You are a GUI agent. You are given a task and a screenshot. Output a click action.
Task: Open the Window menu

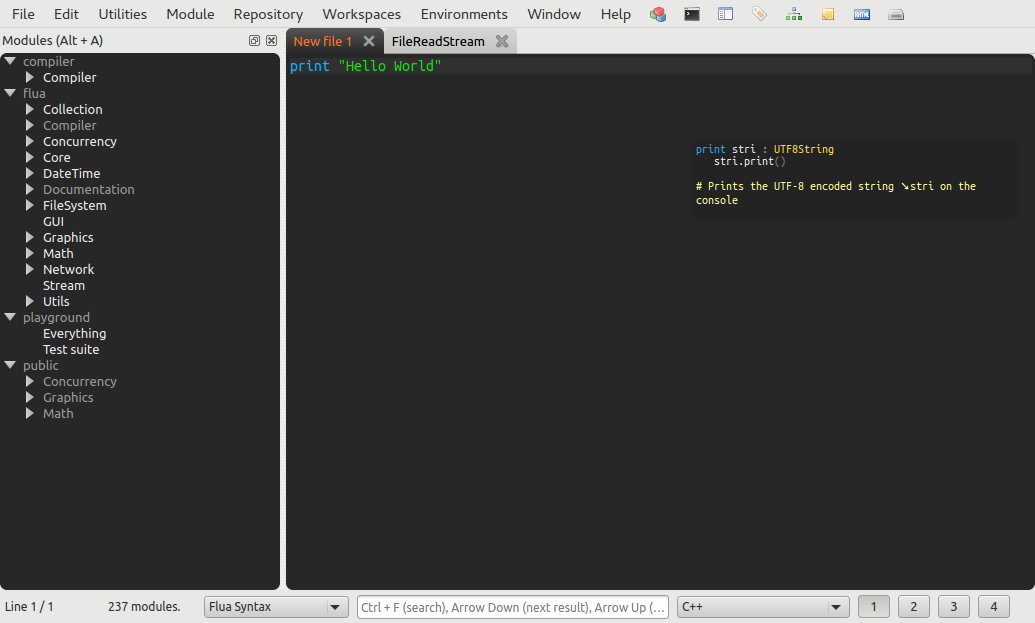554,14
